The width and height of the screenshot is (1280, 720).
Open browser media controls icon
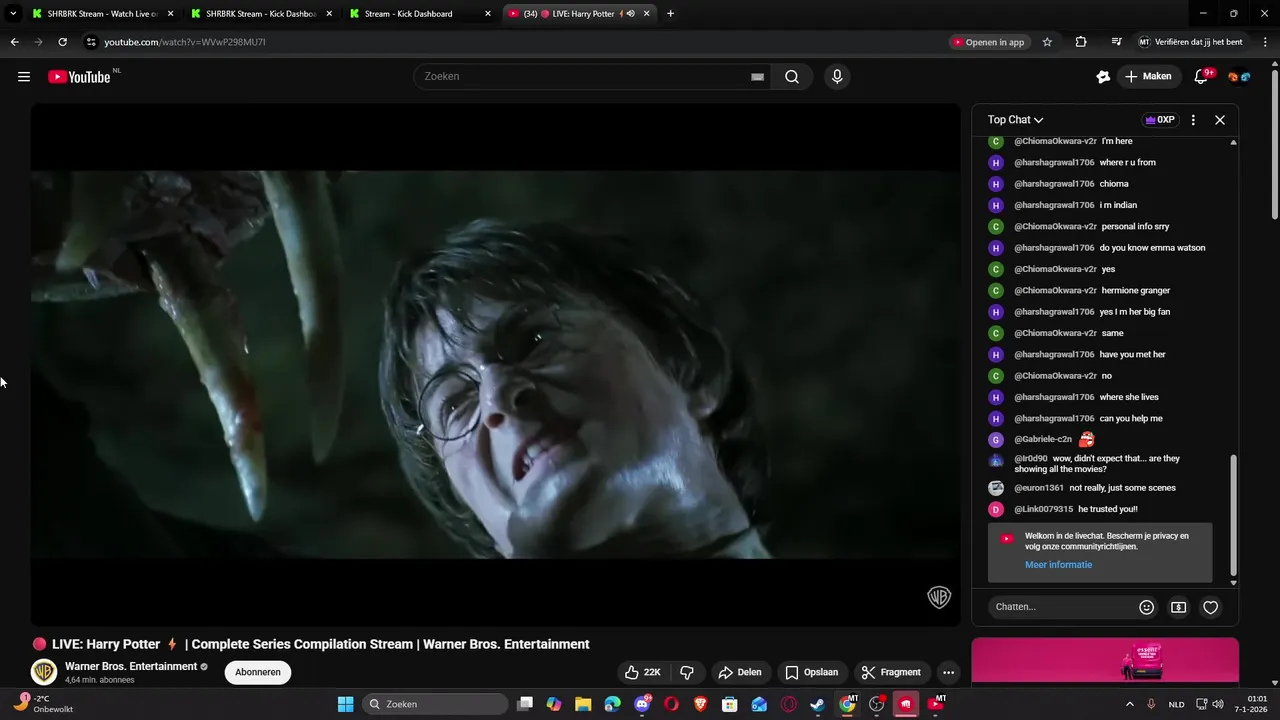click(x=1116, y=42)
